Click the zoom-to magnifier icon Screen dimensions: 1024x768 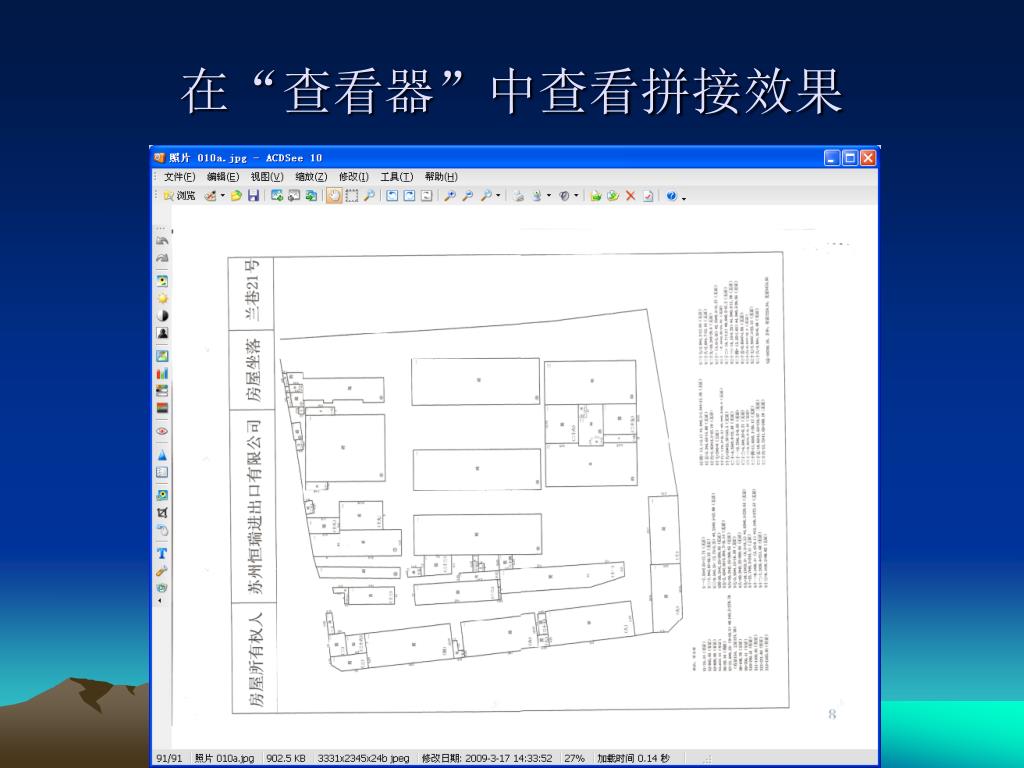point(486,195)
